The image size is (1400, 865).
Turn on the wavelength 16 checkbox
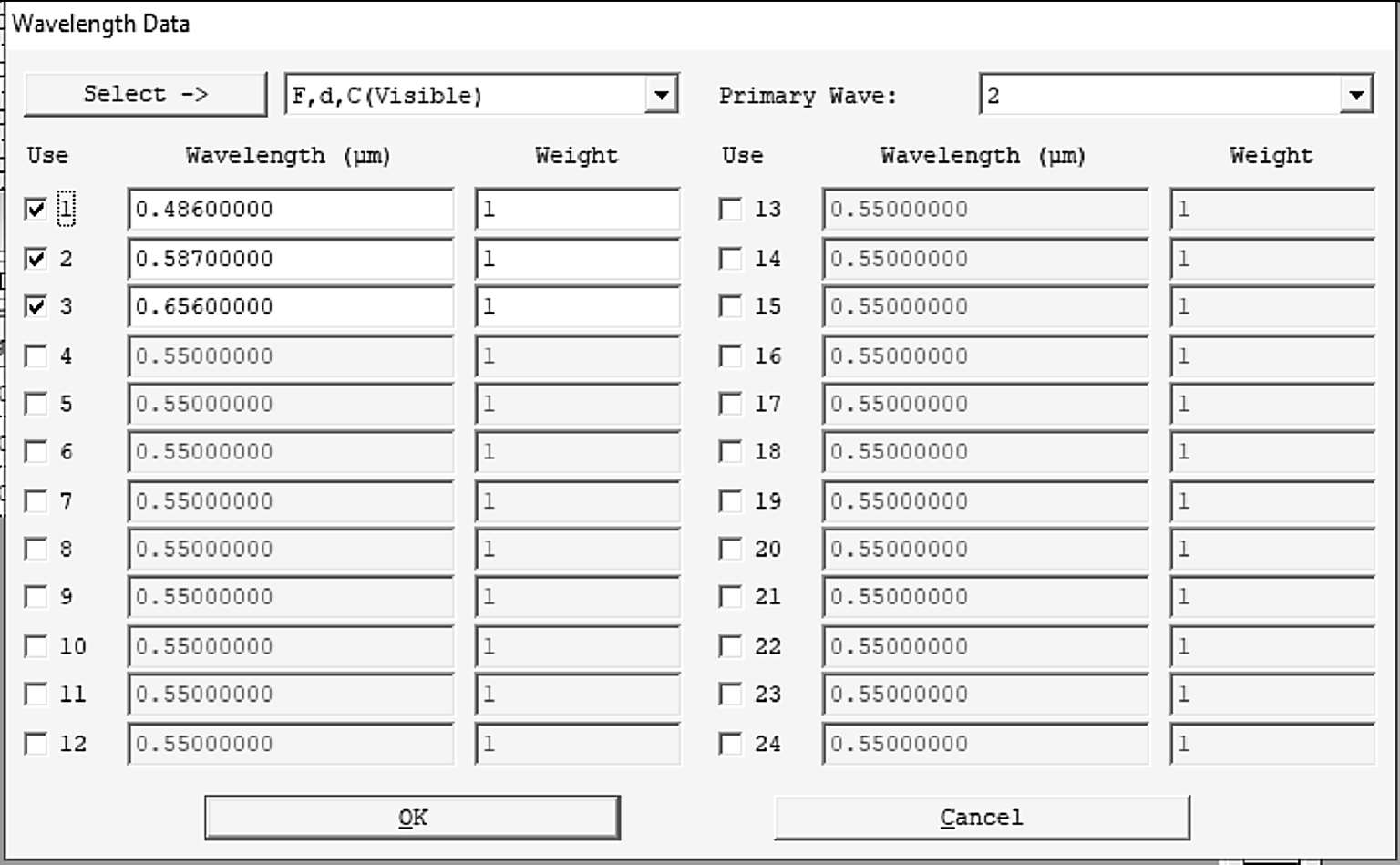pyautogui.click(x=730, y=355)
